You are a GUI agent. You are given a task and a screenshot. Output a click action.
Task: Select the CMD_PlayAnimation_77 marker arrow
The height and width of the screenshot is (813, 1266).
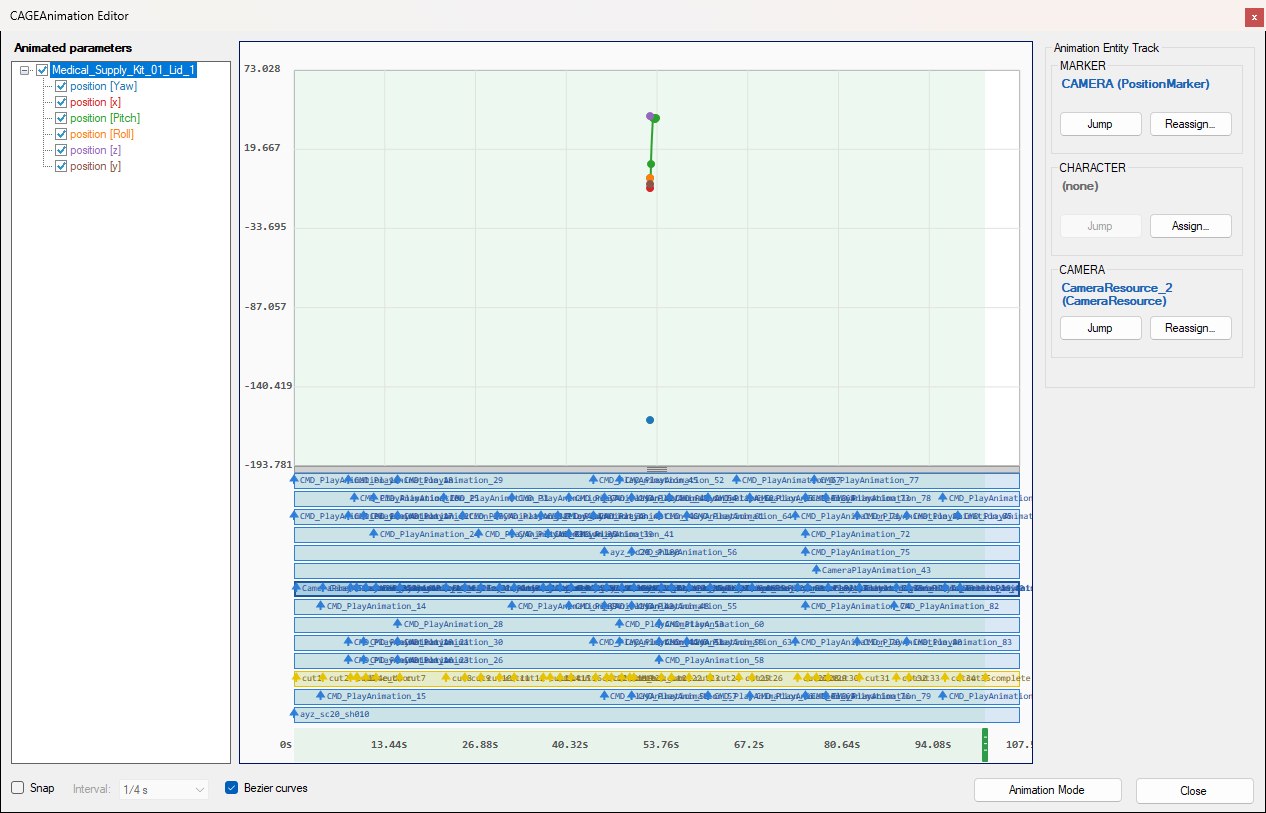(x=813, y=480)
